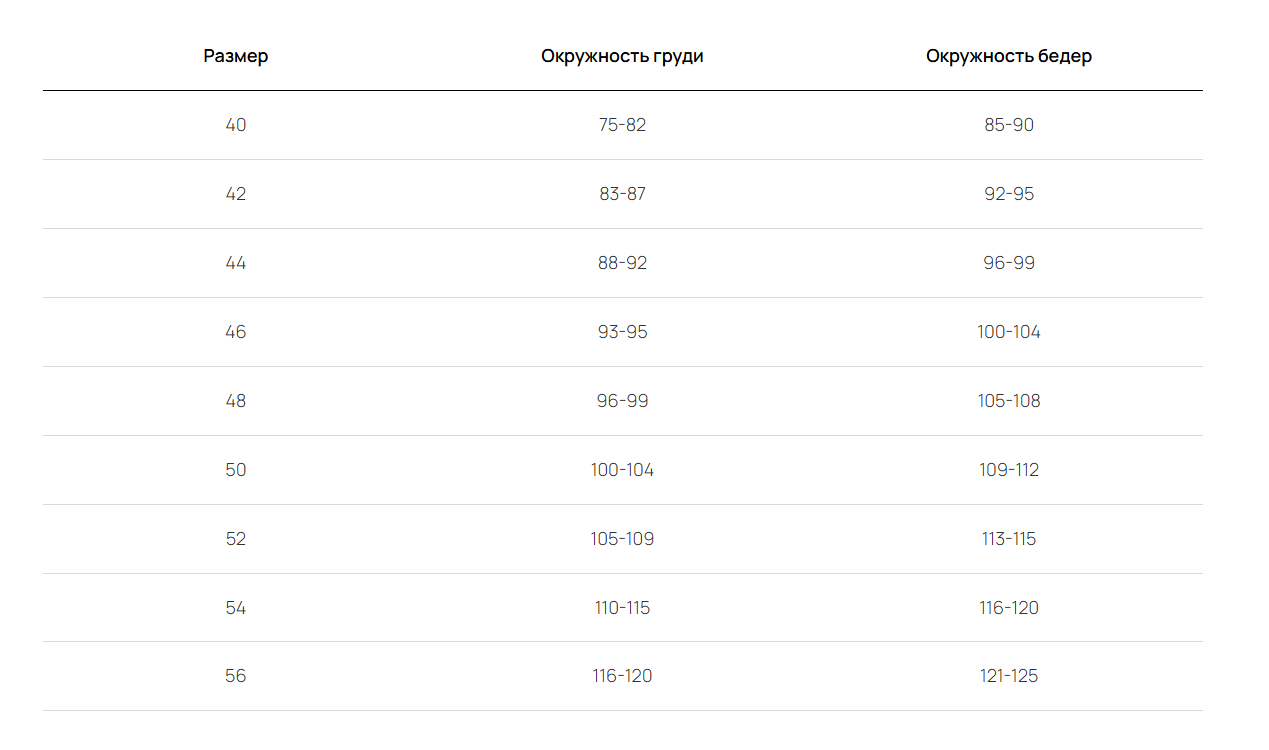
Task: Click hip measurement 85-90
Action: [1008, 125]
